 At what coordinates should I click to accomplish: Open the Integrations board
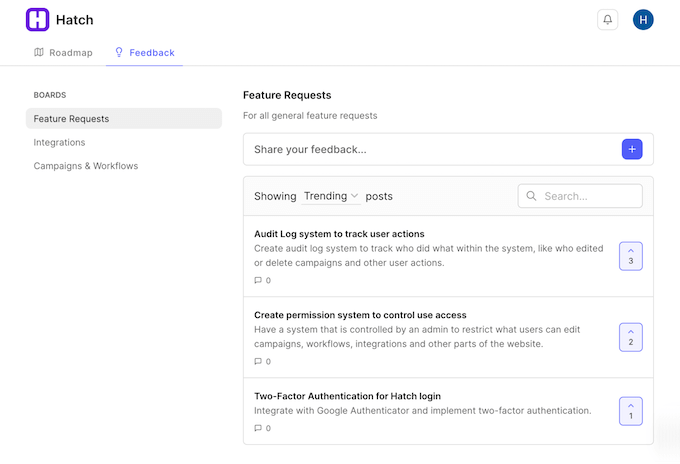tap(60, 142)
